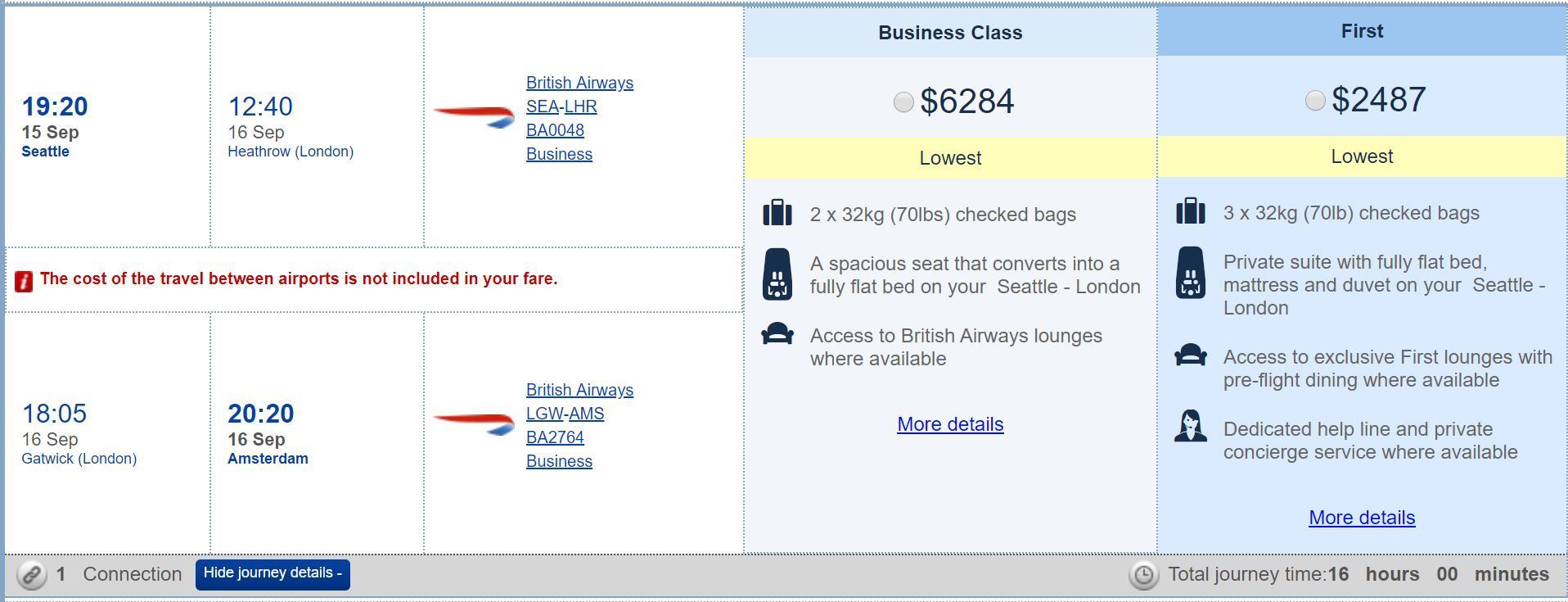Click the First concierge help line icon
This screenshot has width=1568, height=602.
pos(1190,428)
